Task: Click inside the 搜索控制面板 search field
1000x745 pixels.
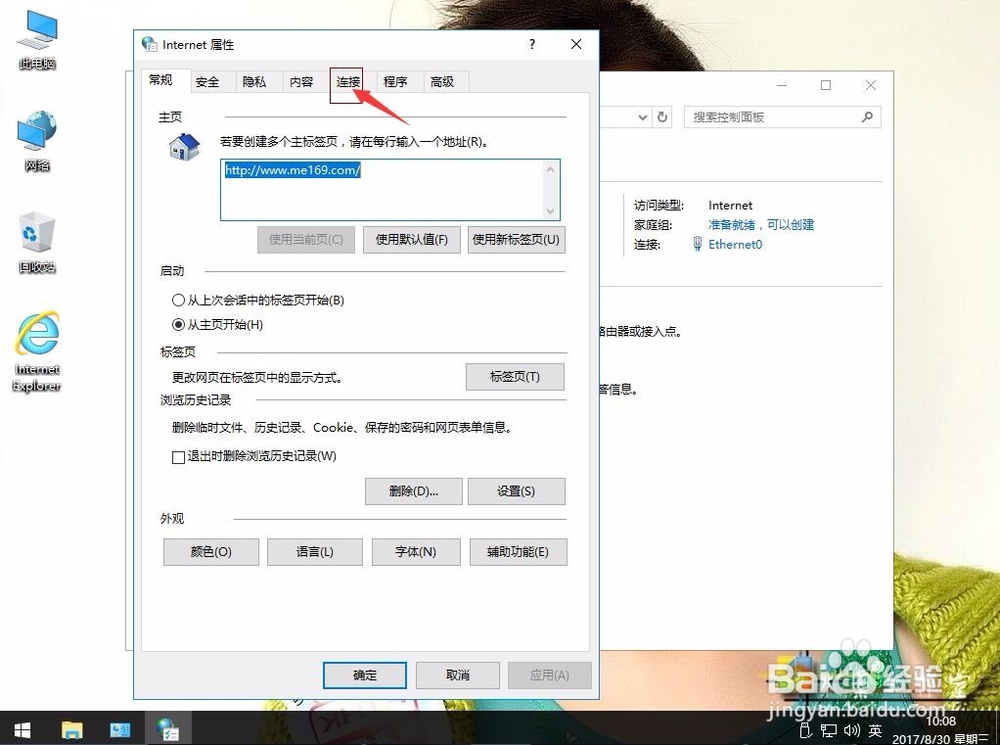Action: [x=780, y=117]
